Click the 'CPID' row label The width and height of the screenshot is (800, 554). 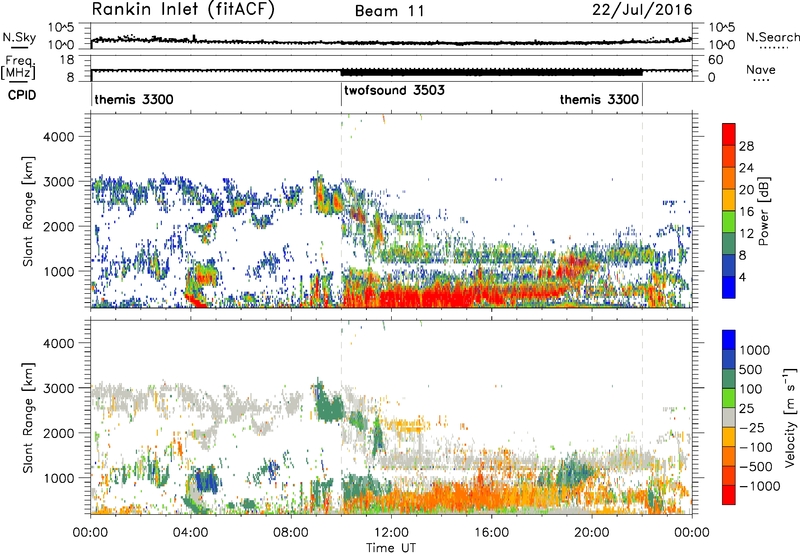[x=22, y=95]
